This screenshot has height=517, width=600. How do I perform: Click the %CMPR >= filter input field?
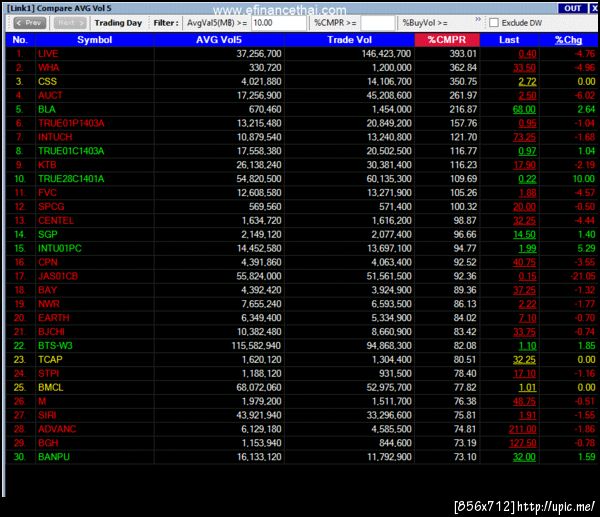tap(377, 23)
